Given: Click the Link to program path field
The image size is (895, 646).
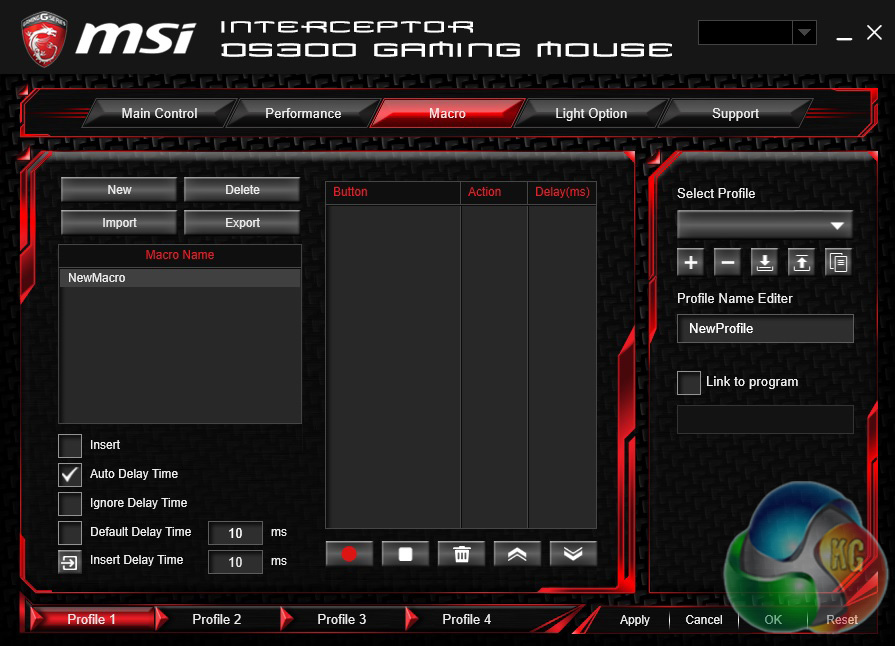Looking at the screenshot, I should pos(765,419).
